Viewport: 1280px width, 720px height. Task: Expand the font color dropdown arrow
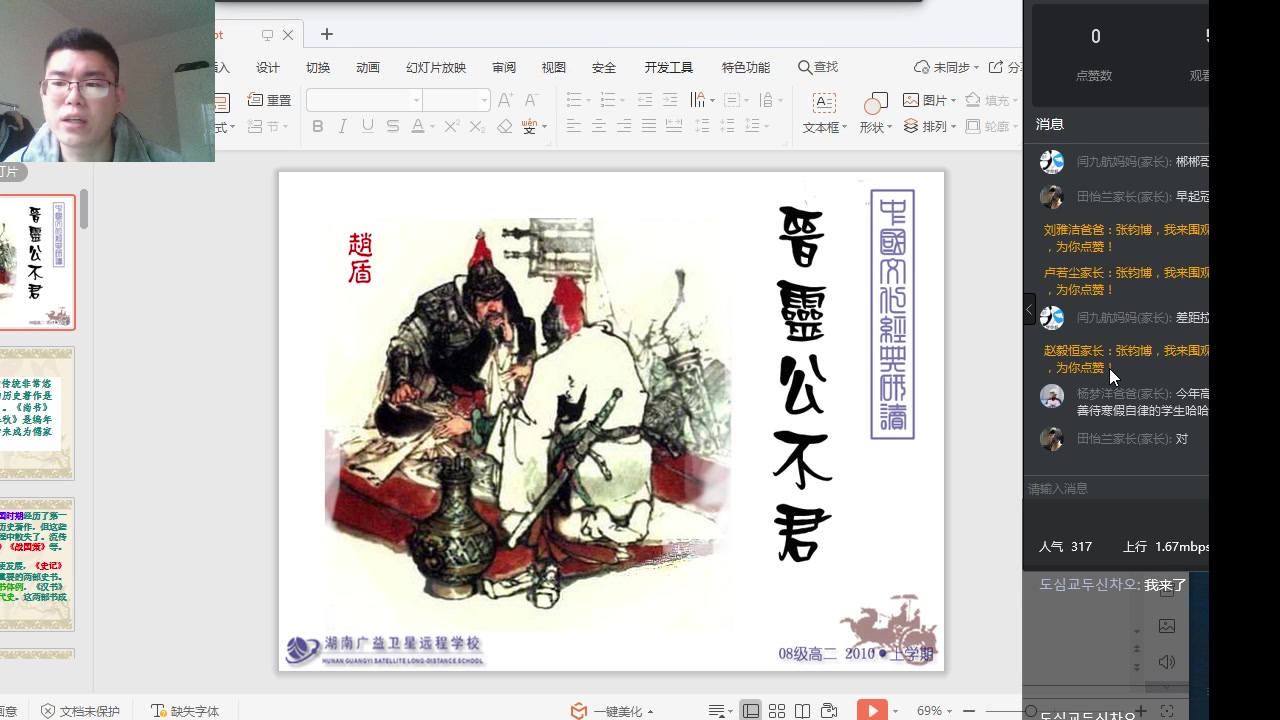tap(433, 127)
